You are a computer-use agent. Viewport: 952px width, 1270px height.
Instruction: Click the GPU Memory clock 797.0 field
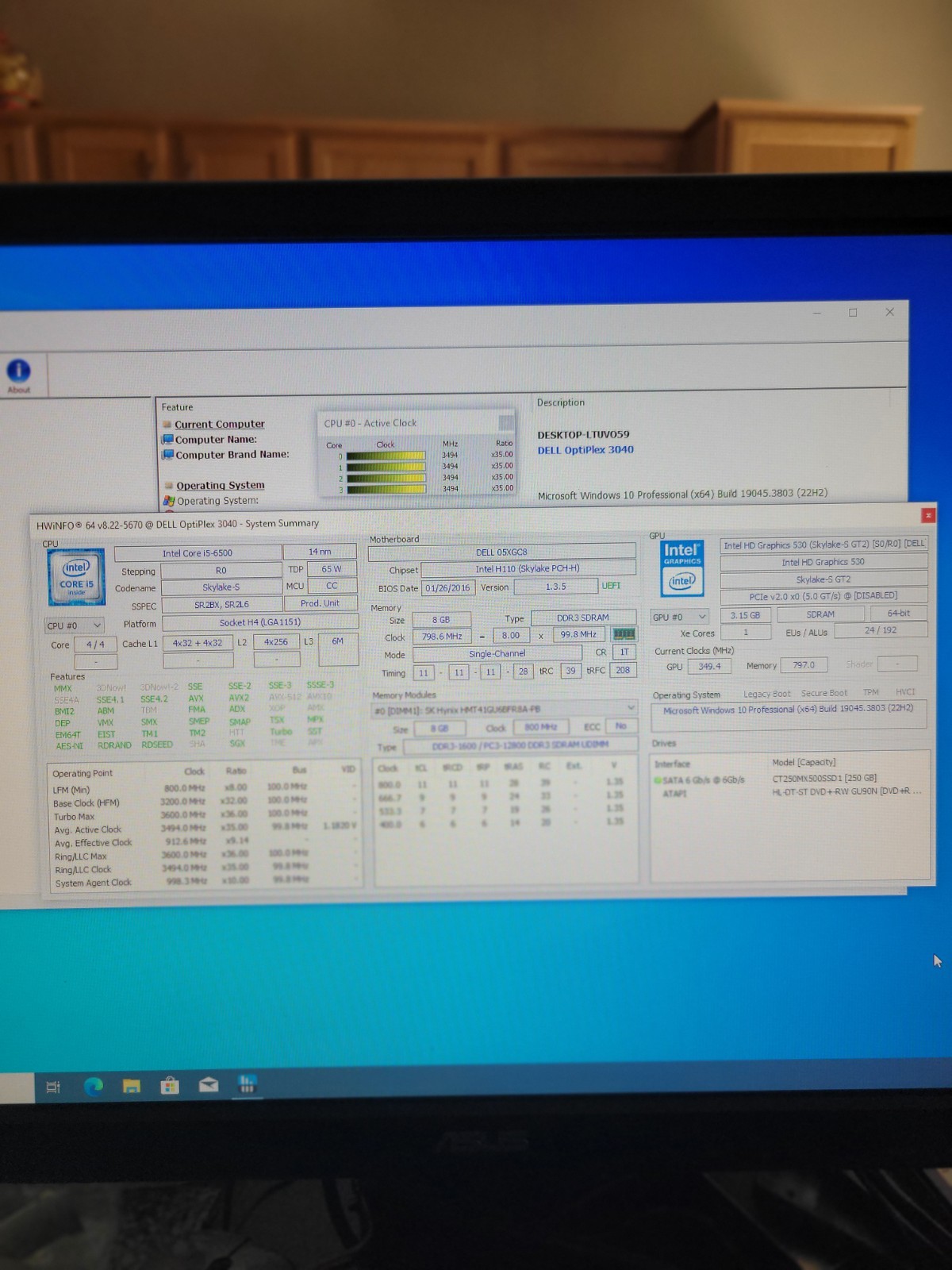(x=804, y=665)
